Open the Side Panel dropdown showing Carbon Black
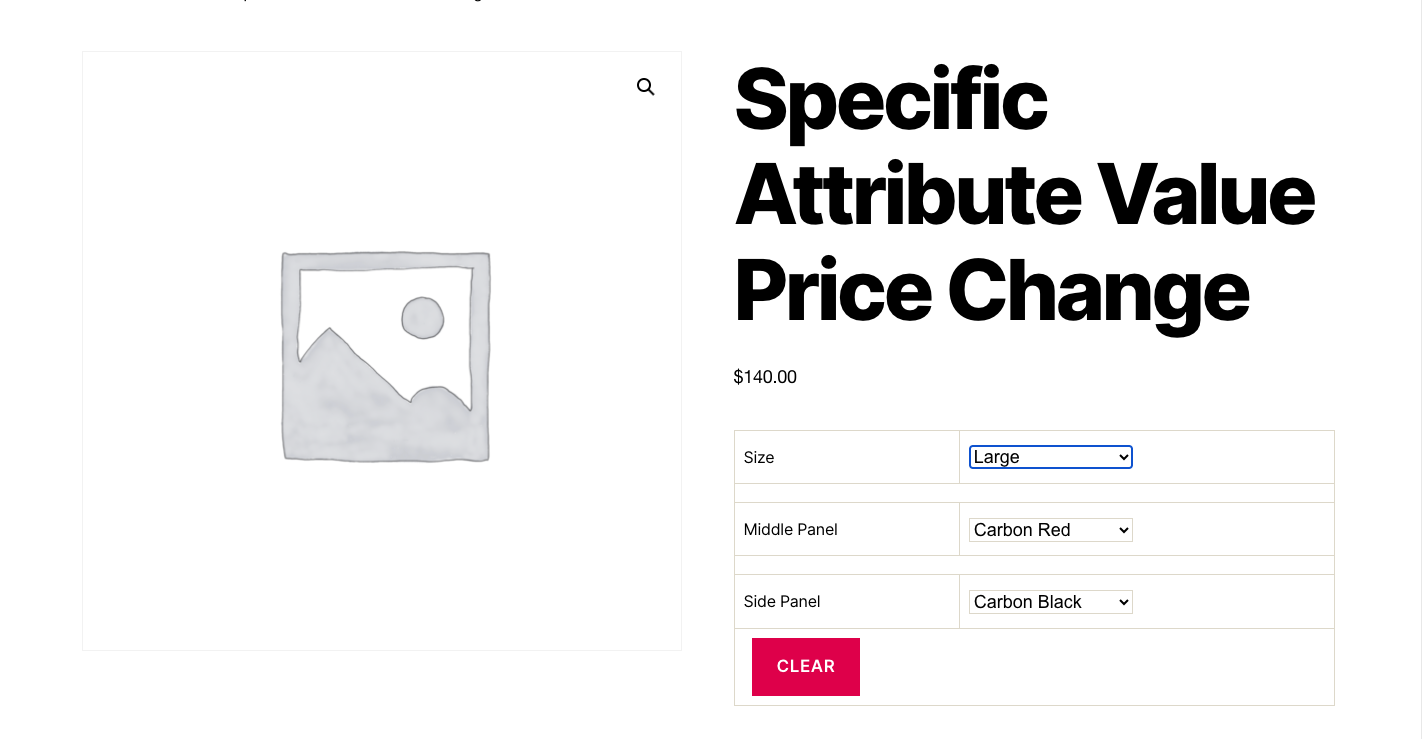The image size is (1422, 739). (1050, 602)
